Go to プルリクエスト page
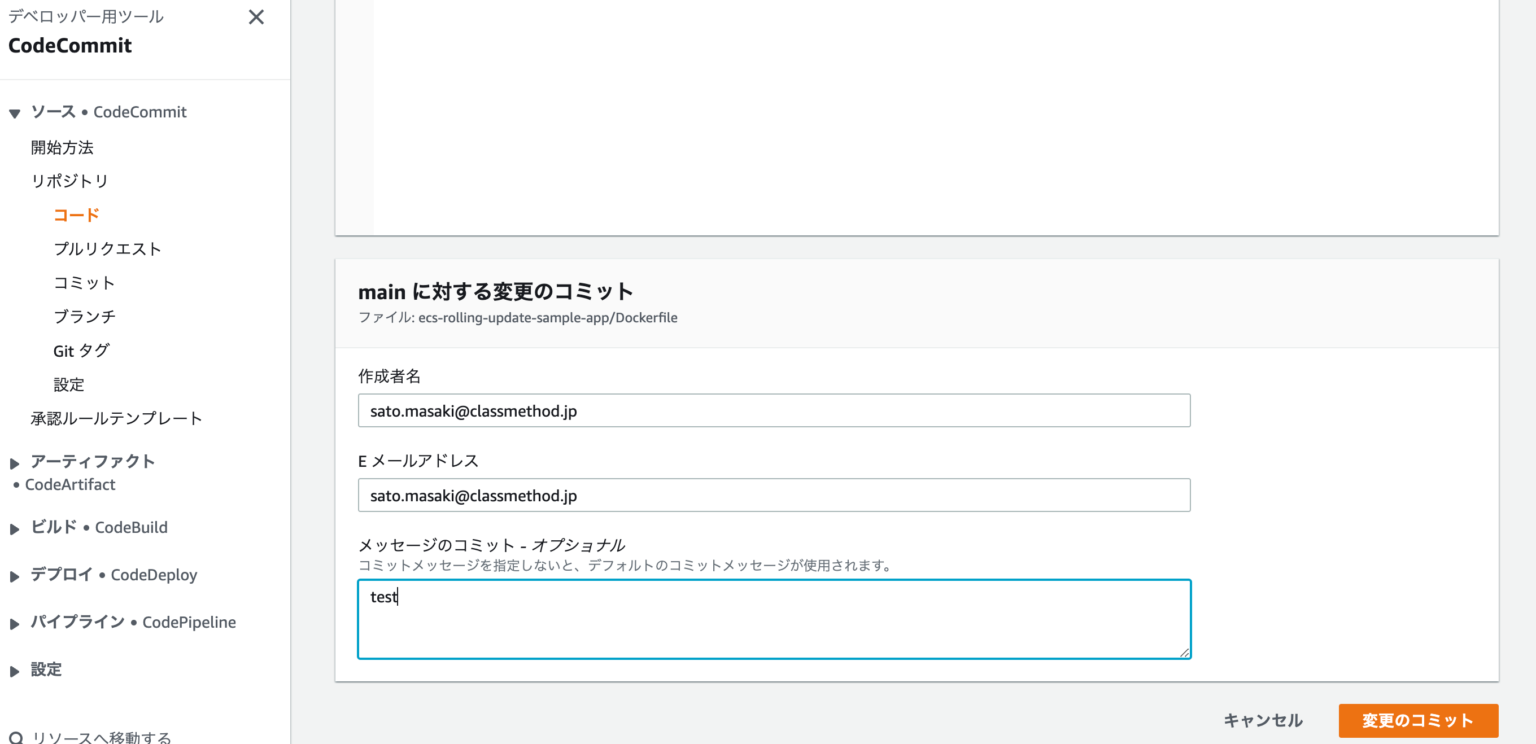This screenshot has width=1536, height=744. (x=107, y=249)
